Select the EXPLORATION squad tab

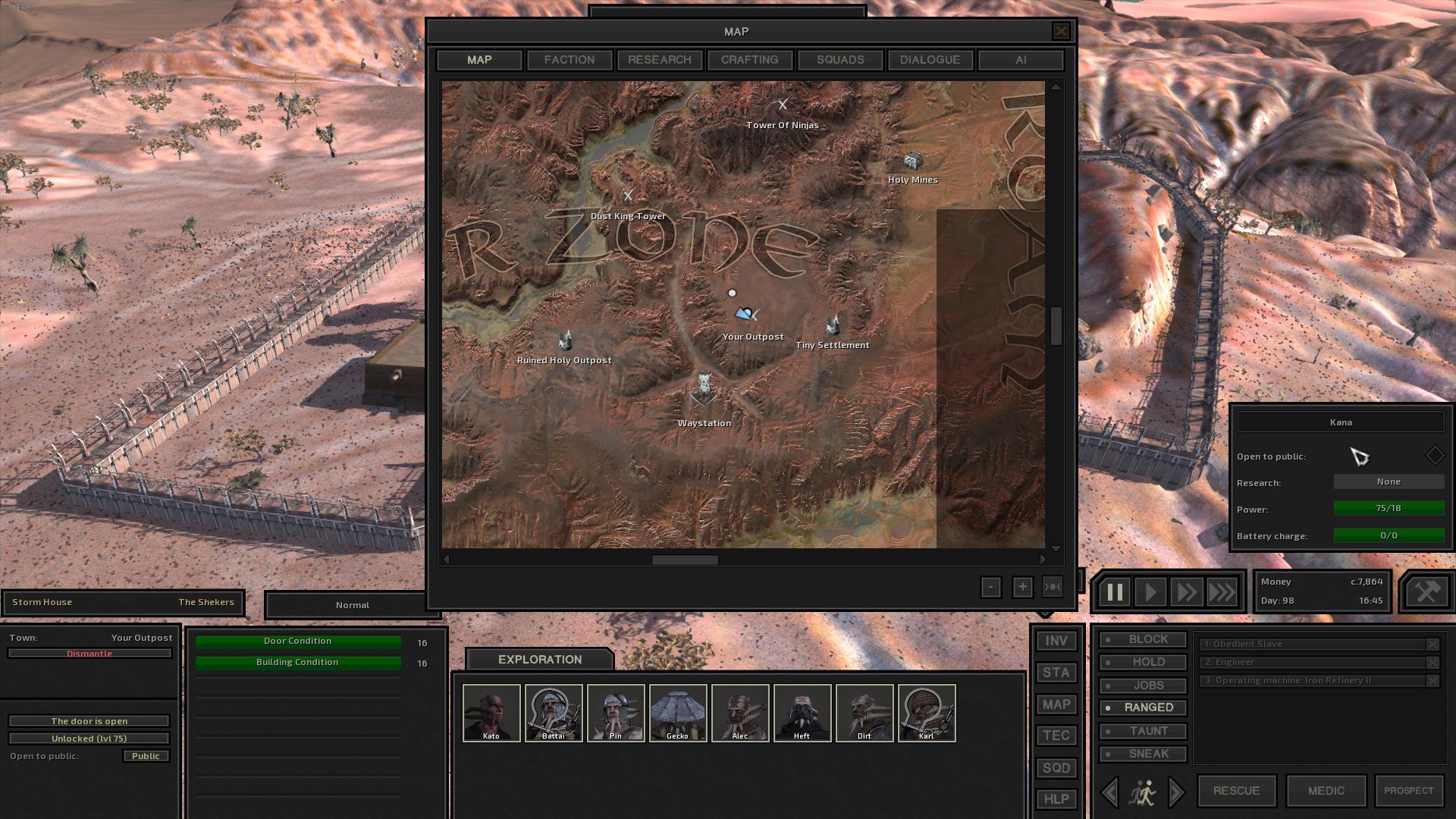click(x=540, y=660)
